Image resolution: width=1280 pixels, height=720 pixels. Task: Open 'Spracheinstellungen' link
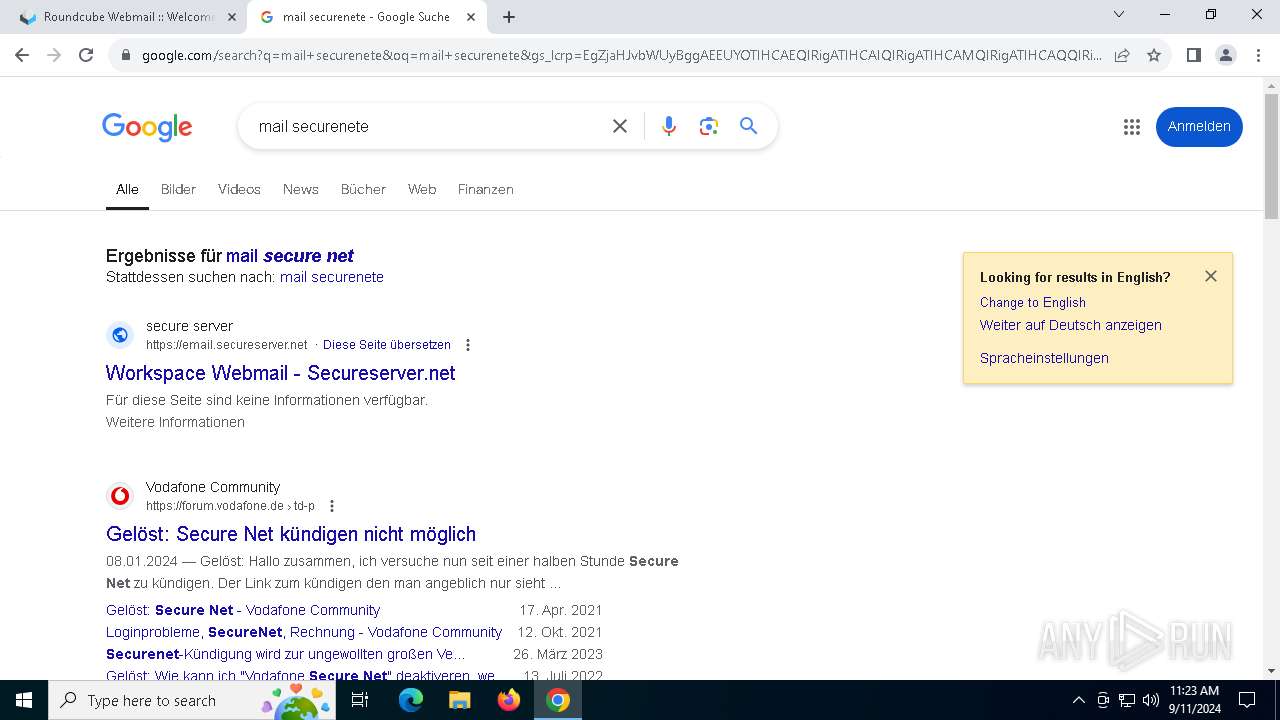1044,358
